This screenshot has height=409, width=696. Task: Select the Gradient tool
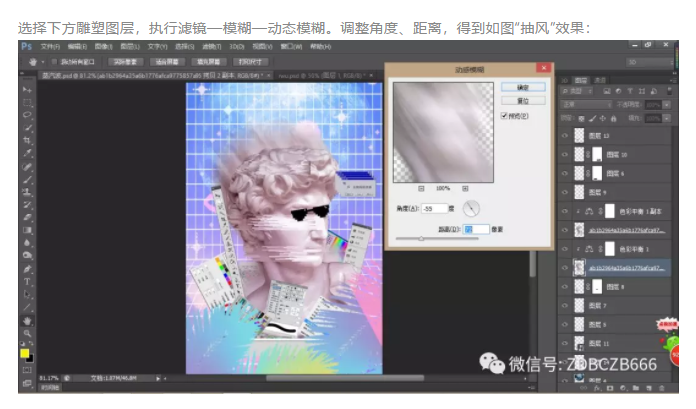(27, 230)
